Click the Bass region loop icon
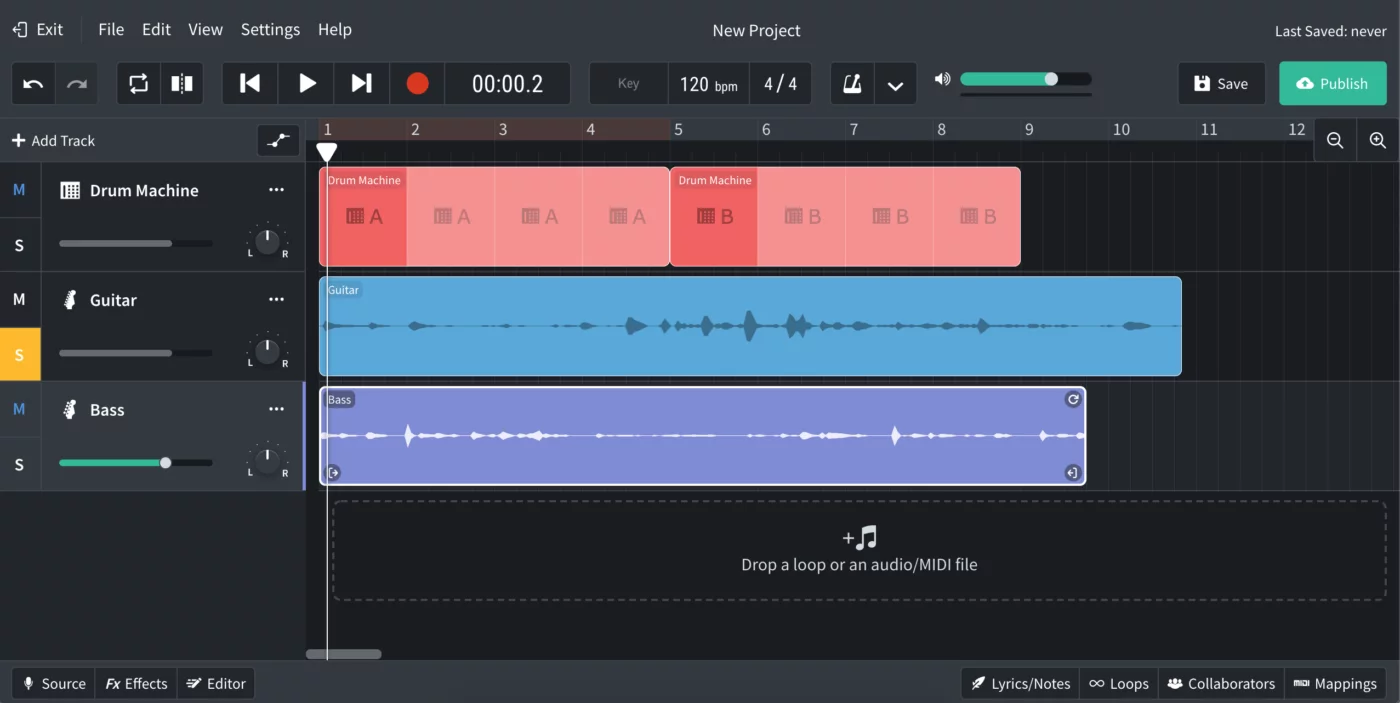The width and height of the screenshot is (1400, 703). (x=1073, y=399)
